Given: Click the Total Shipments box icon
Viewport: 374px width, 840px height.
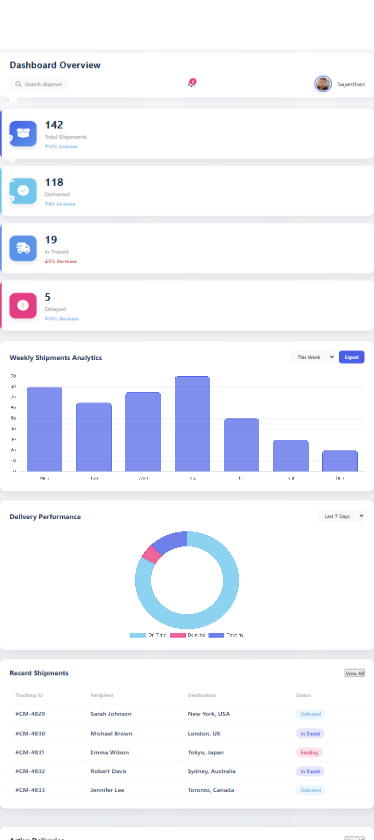Looking at the screenshot, I should tap(23, 133).
